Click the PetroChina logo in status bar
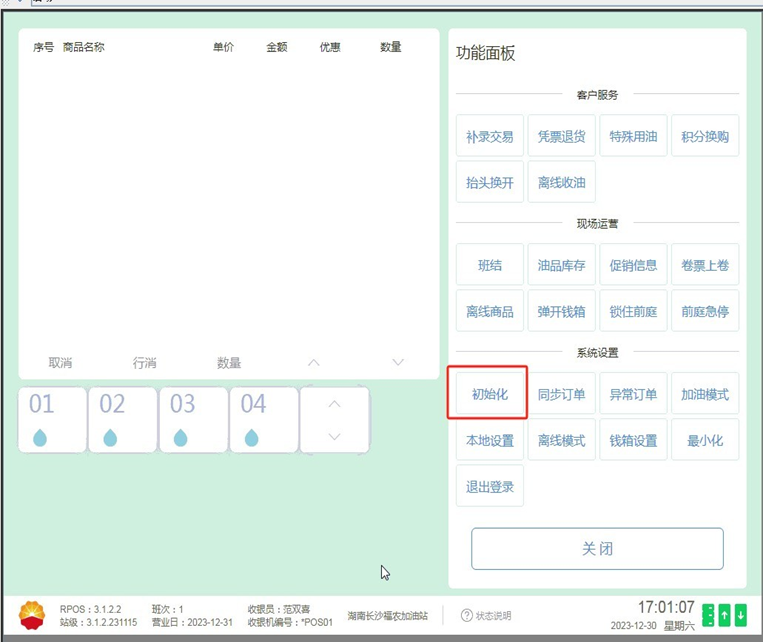This screenshot has width=763, height=642. [32, 615]
